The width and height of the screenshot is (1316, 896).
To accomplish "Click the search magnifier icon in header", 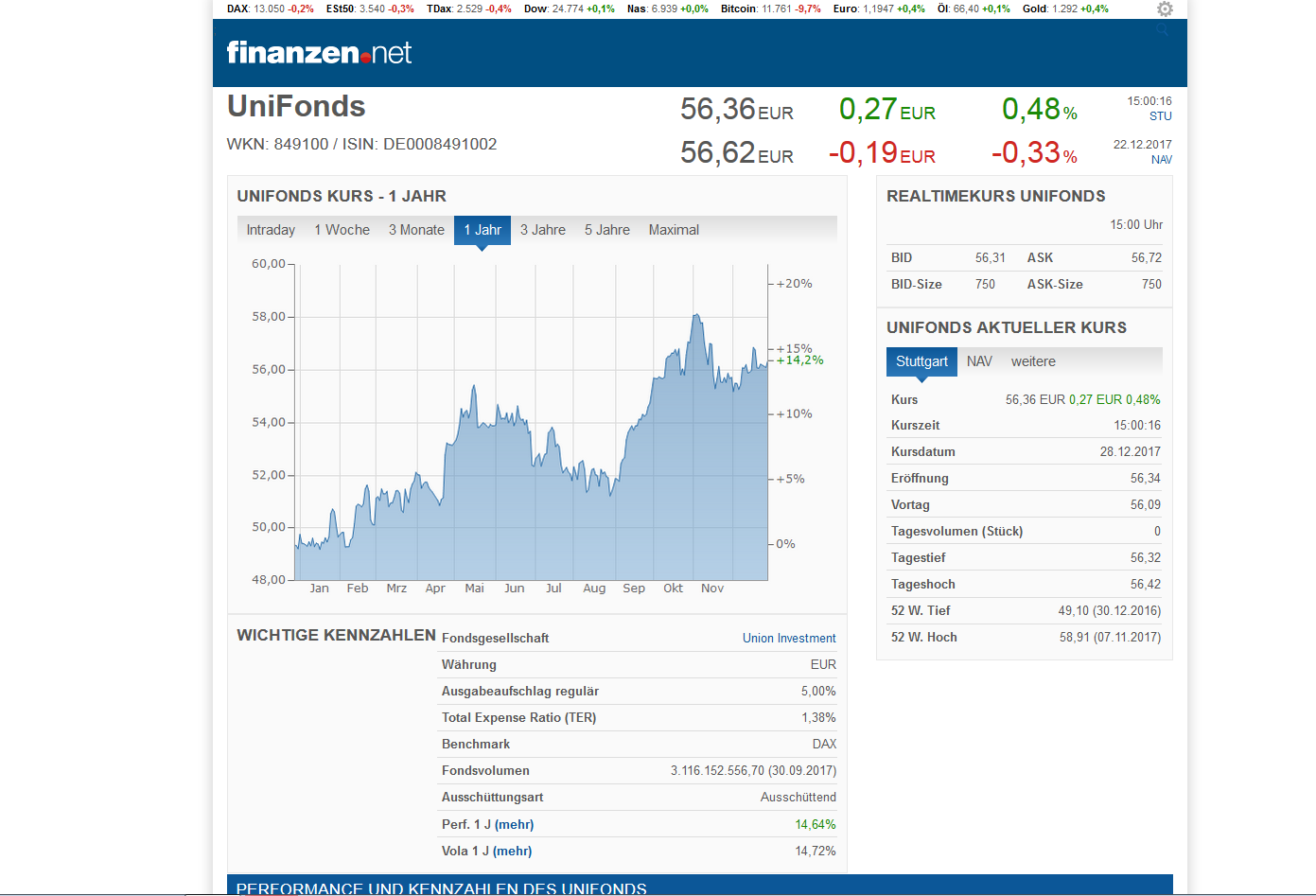I will pyautogui.click(x=1163, y=30).
